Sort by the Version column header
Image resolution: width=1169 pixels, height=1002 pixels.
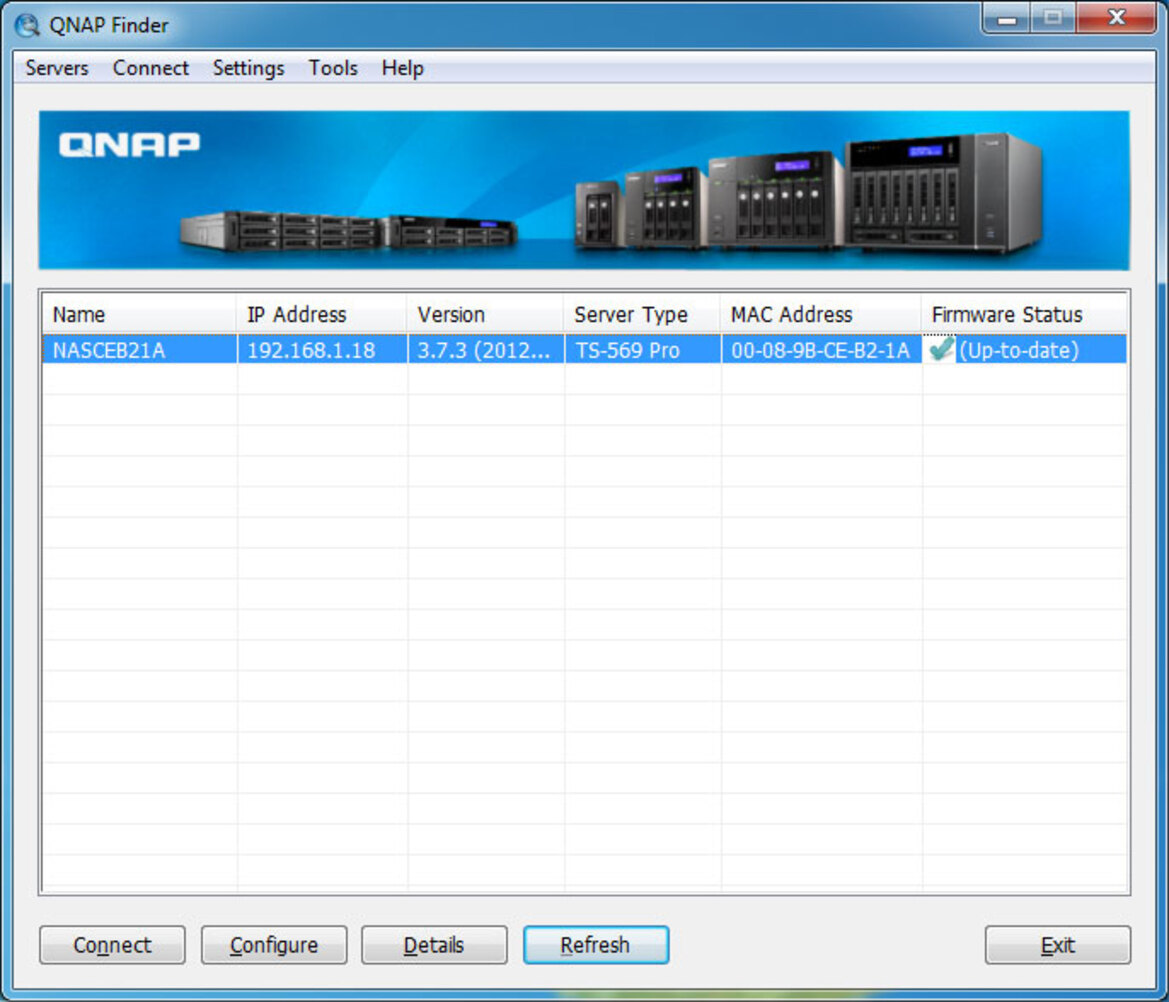pos(485,314)
